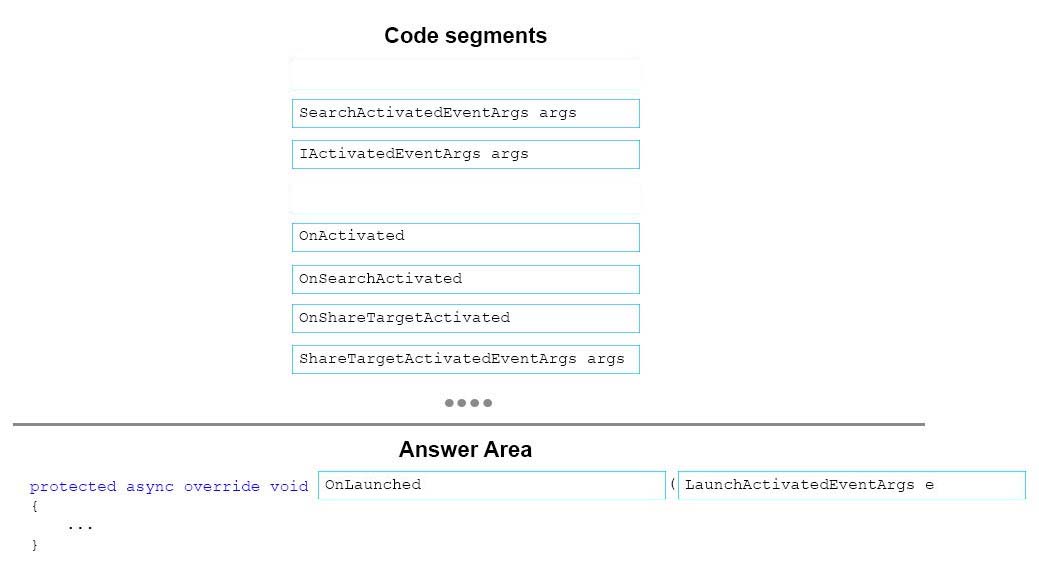The width and height of the screenshot is (1039, 562).
Task: Choose the OnActivated code segment
Action: [465, 237]
